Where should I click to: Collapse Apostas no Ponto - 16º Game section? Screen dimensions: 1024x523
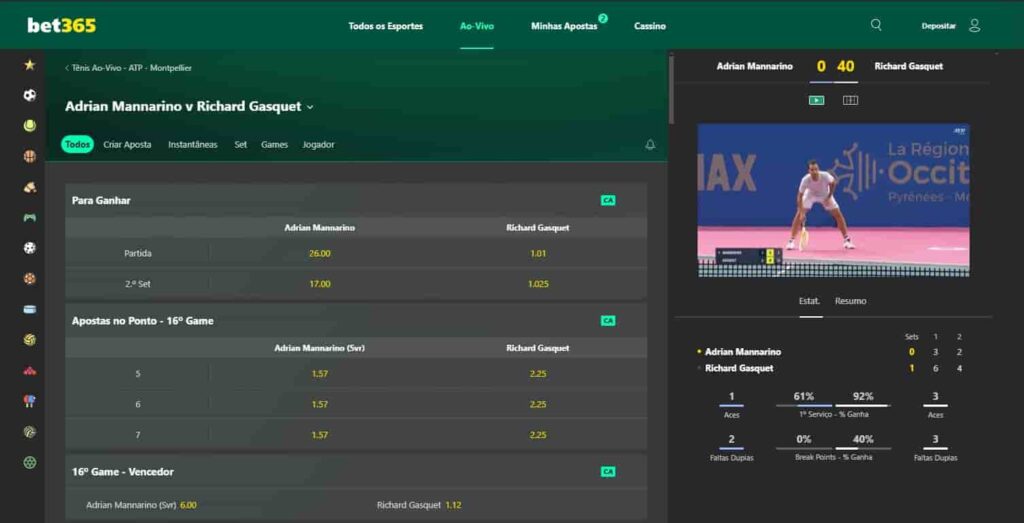pyautogui.click(x=356, y=321)
